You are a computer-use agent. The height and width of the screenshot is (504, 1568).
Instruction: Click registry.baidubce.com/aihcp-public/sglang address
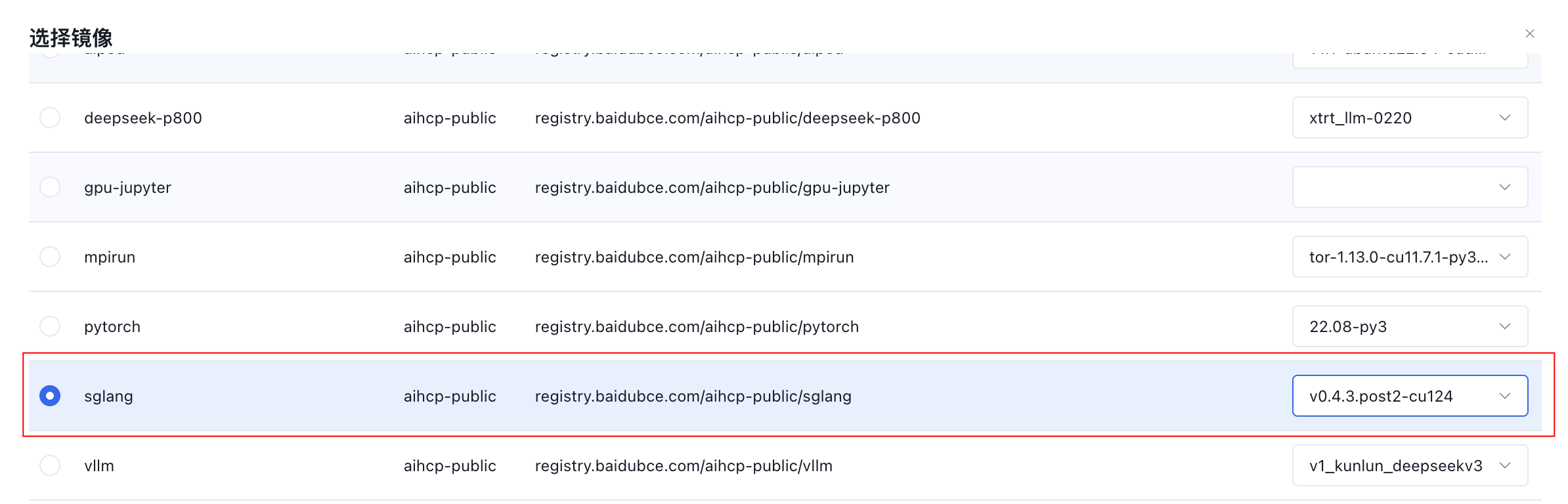[x=693, y=396]
